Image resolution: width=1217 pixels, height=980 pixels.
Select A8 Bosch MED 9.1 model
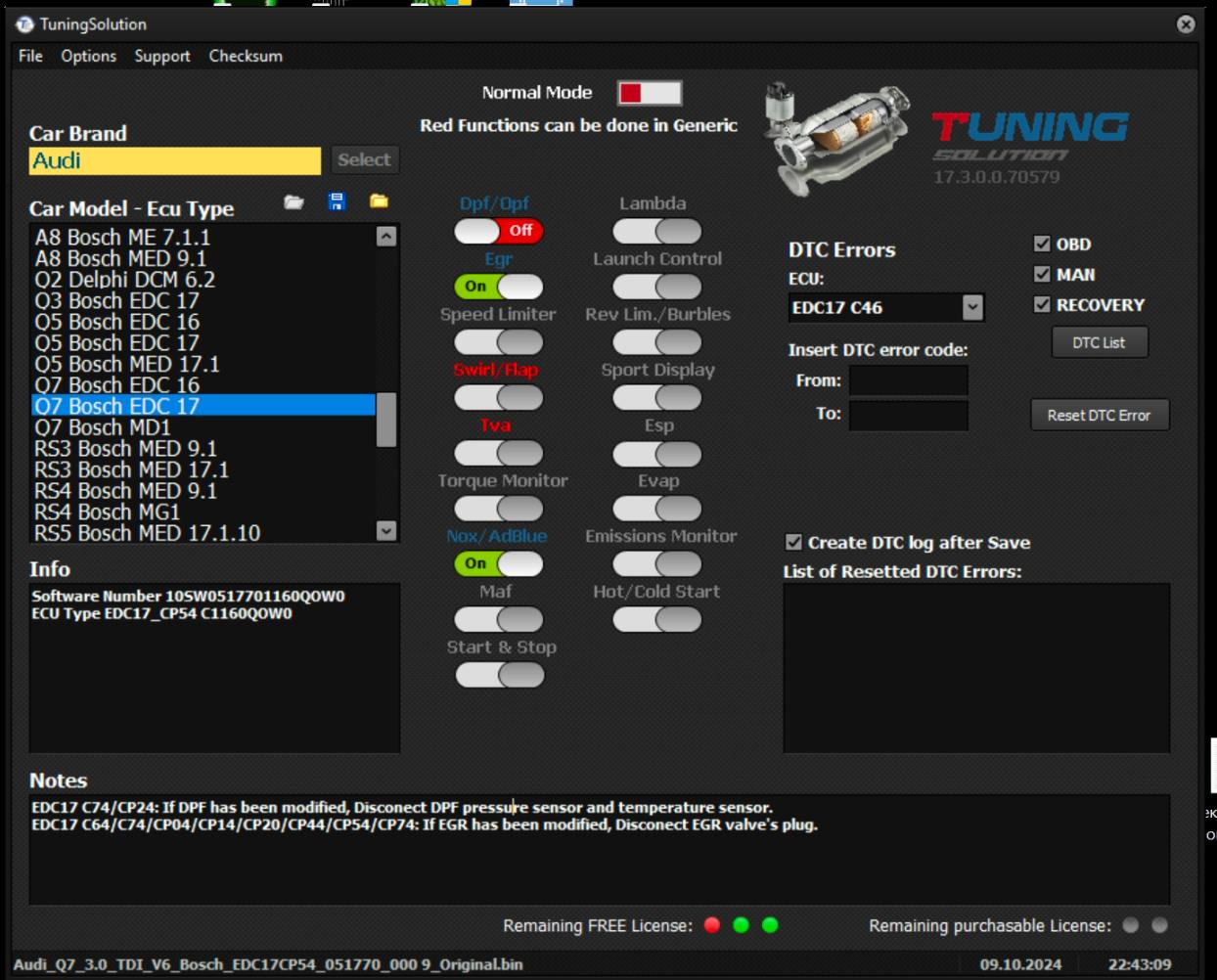point(203,258)
